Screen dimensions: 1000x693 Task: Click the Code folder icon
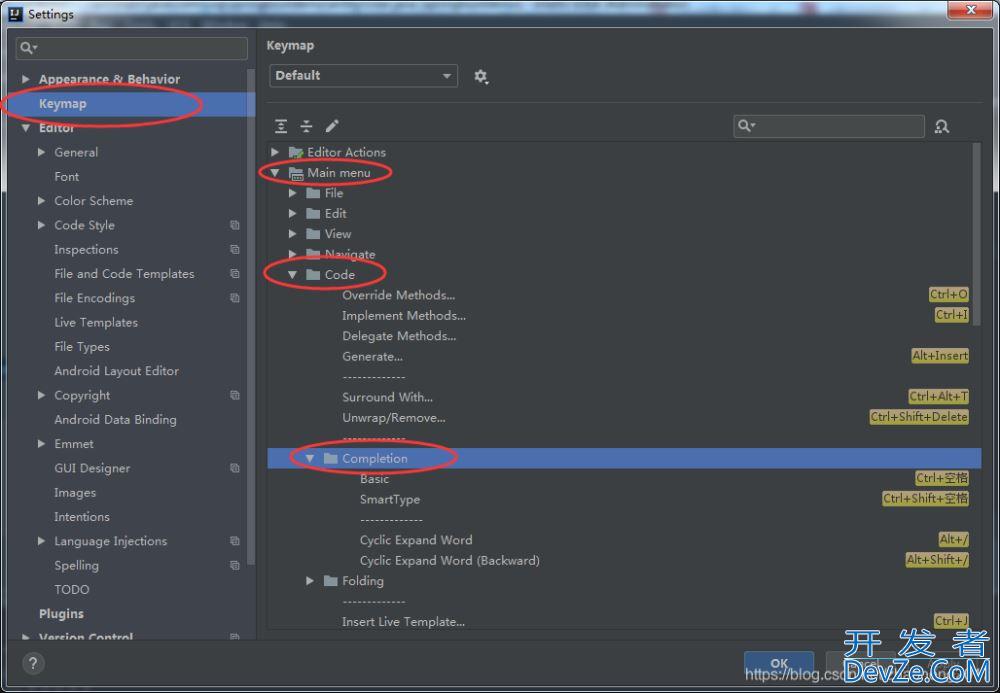coord(313,275)
